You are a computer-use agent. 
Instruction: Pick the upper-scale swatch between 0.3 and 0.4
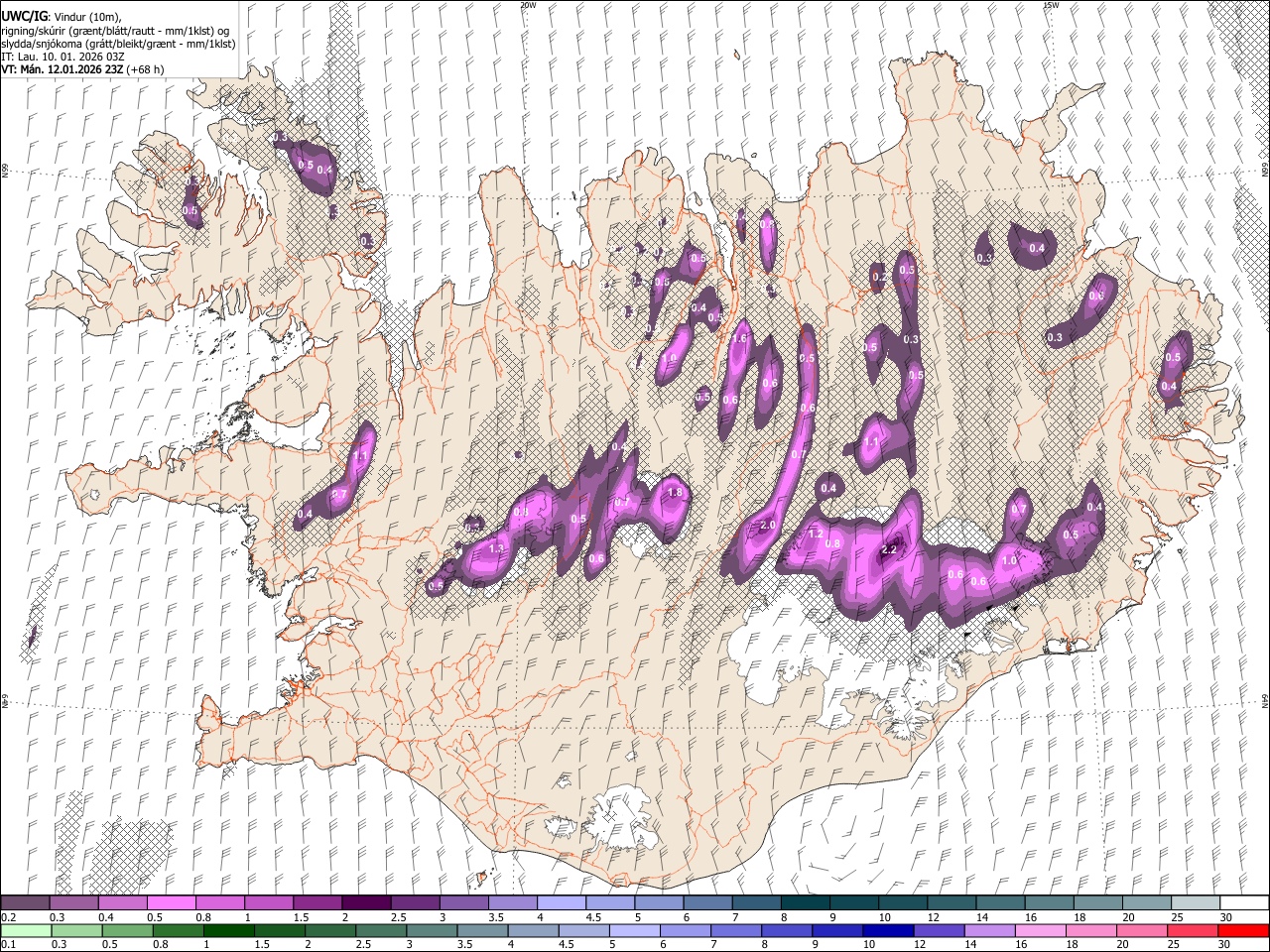point(73,902)
